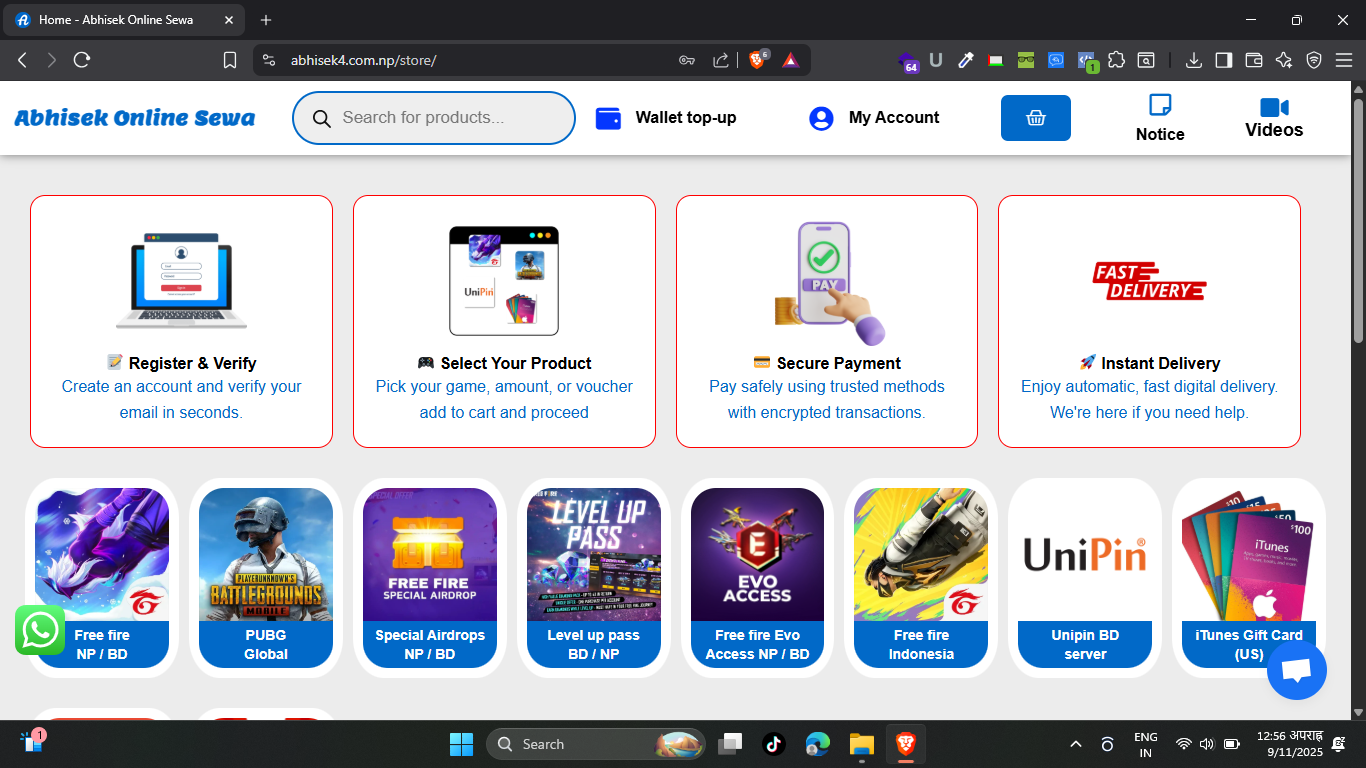Click the Brave Shields lion icon
This screenshot has height=768, width=1366.
click(x=757, y=60)
